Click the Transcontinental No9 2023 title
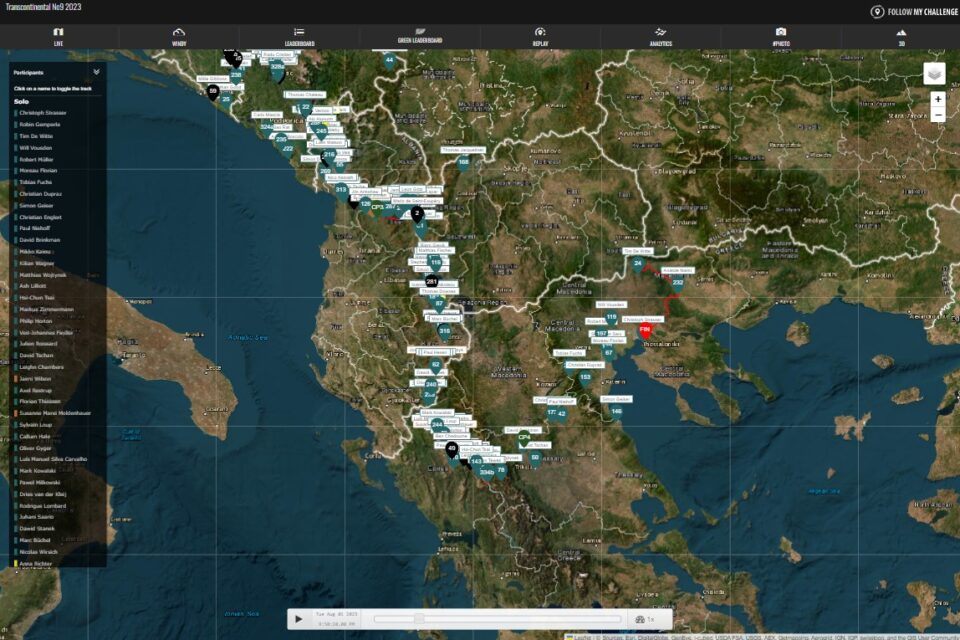 click(43, 7)
